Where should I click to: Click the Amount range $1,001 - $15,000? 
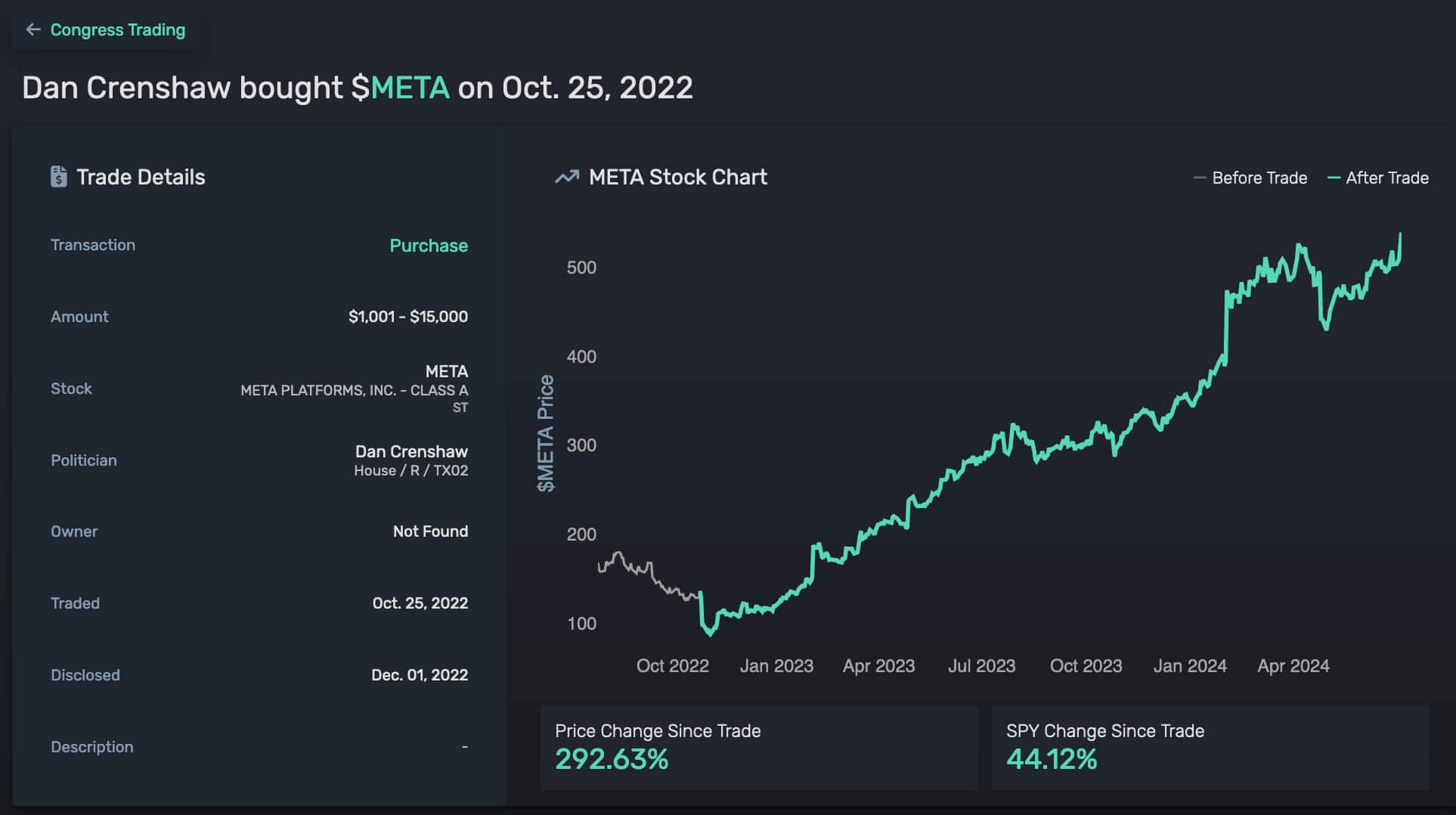[407, 316]
